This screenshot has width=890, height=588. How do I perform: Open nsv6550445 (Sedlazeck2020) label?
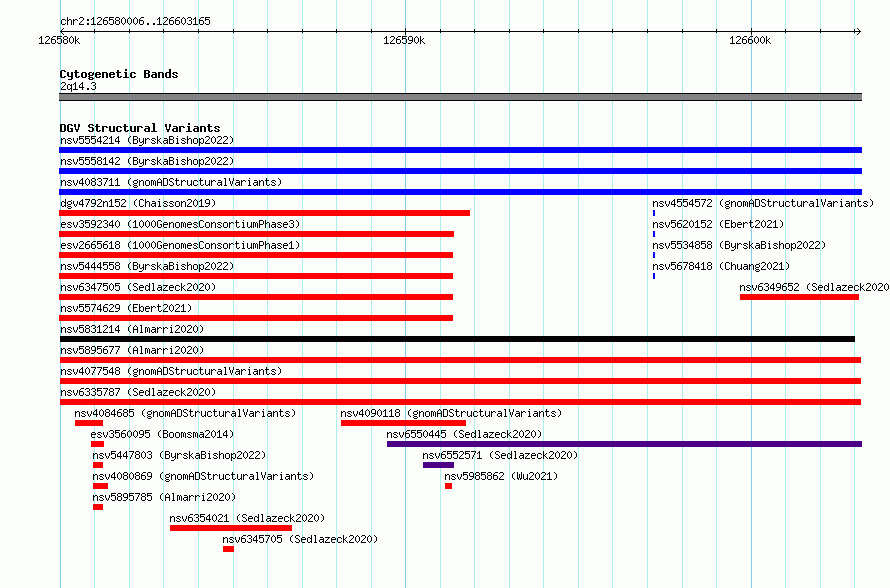(464, 434)
